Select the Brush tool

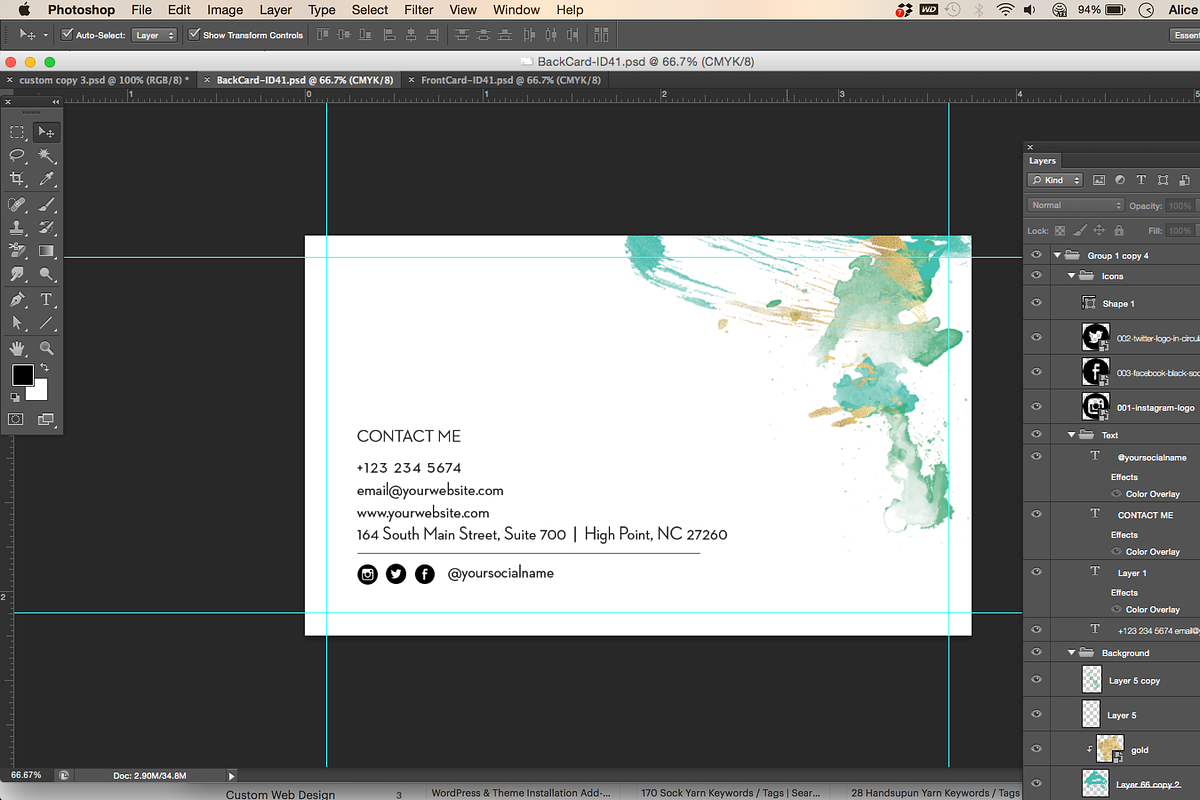coord(46,204)
